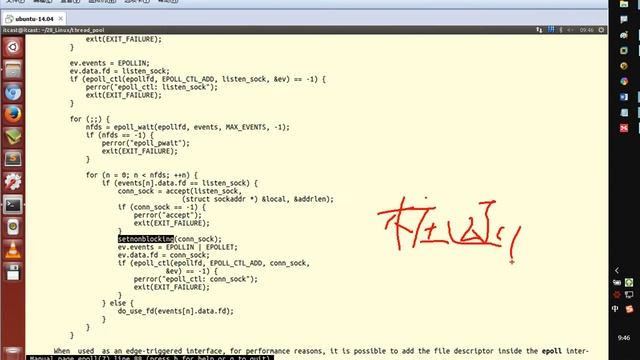This screenshot has height=360, width=640.
Task: Open the floppy disk save icon in launcher
Action: point(13,271)
